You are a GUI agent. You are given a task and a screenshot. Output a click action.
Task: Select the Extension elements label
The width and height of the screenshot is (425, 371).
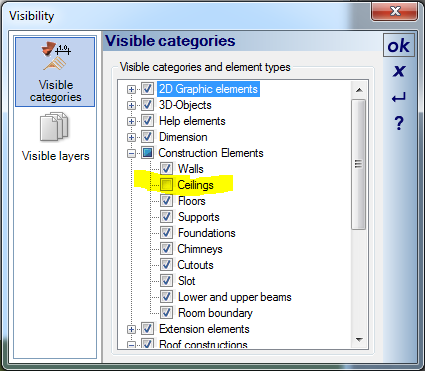[204, 329]
